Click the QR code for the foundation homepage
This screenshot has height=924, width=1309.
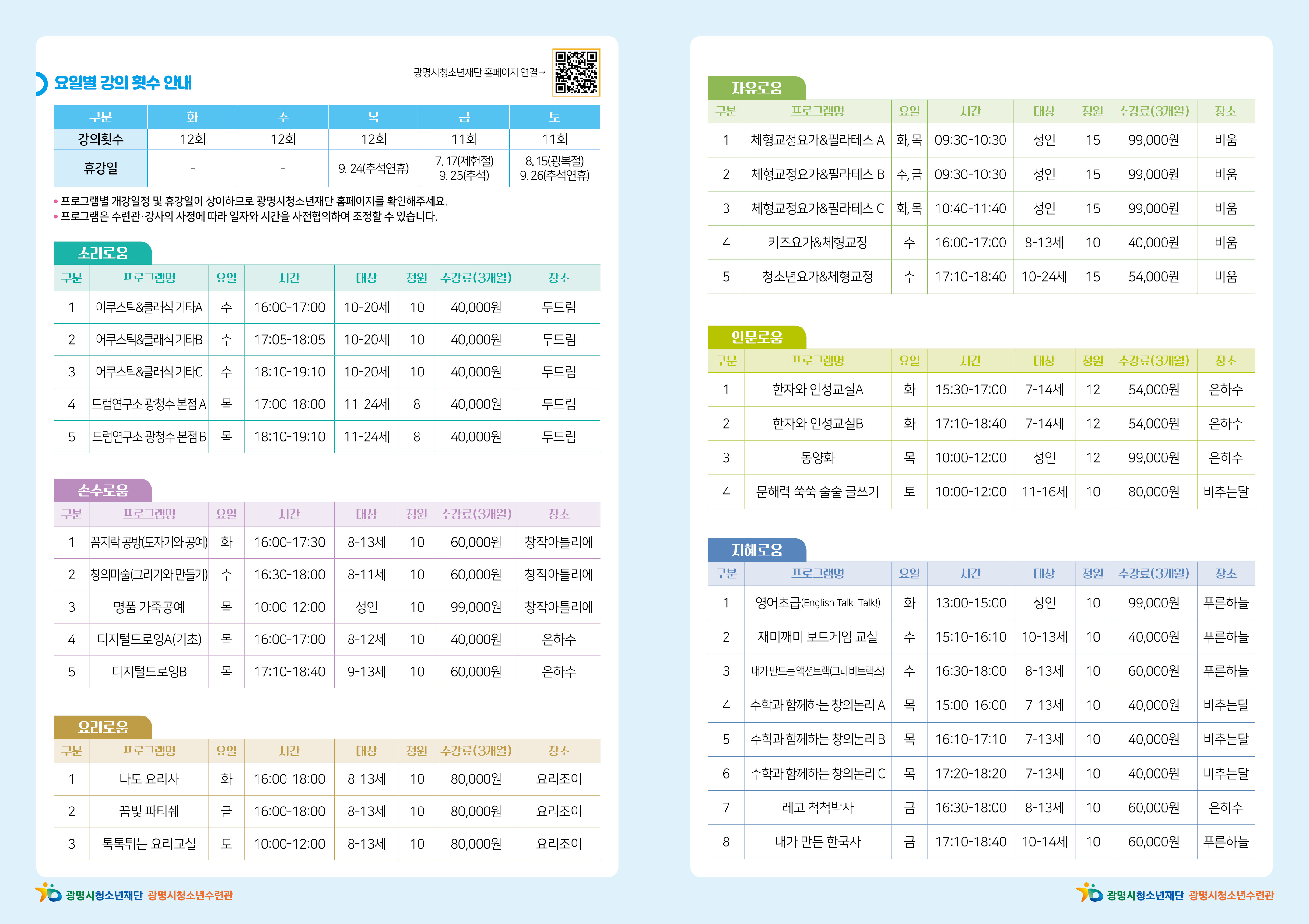[x=576, y=72]
